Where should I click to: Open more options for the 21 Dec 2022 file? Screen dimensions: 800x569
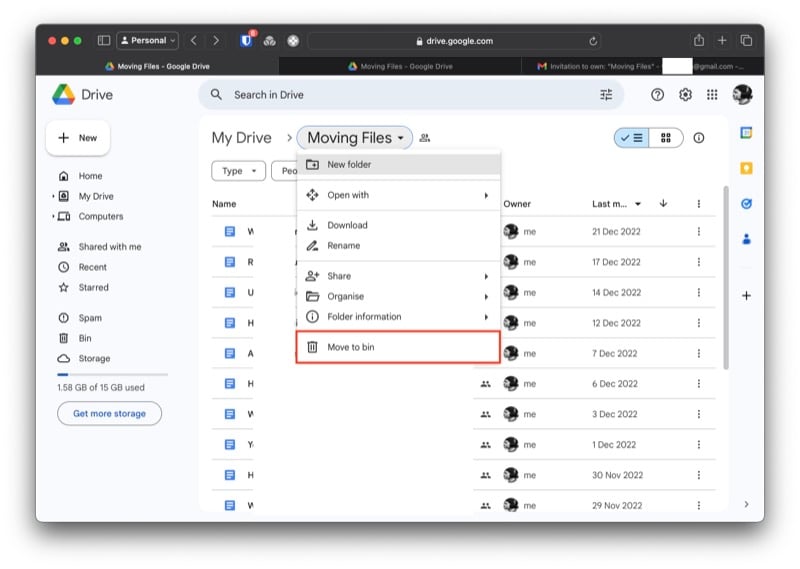click(698, 232)
